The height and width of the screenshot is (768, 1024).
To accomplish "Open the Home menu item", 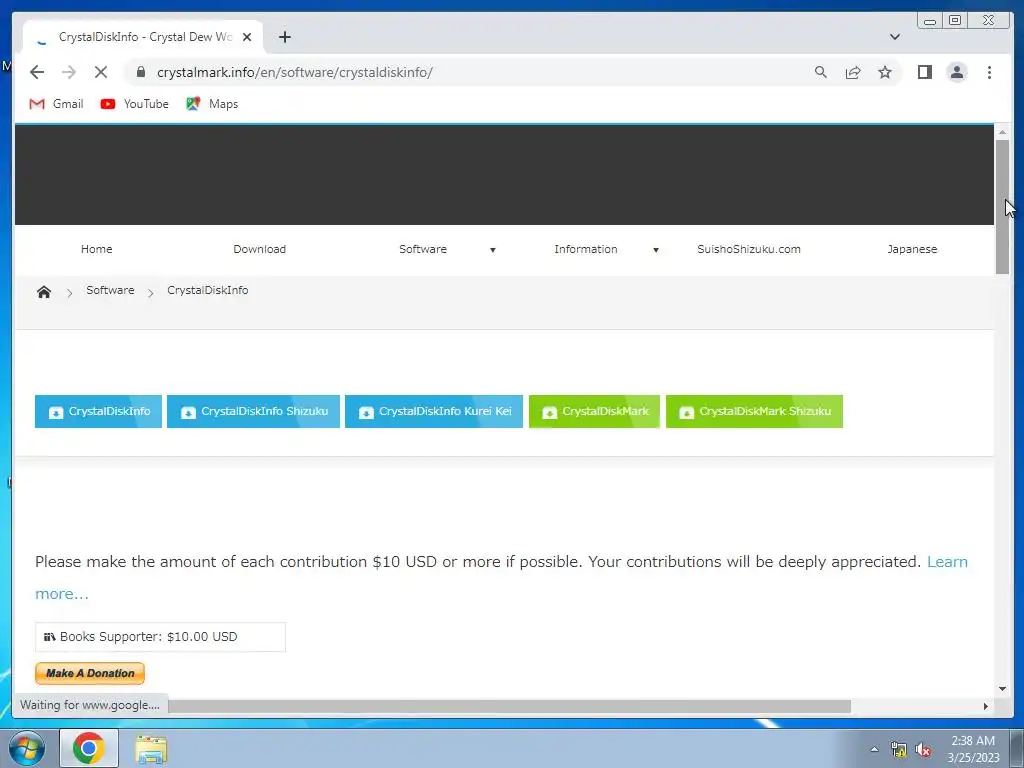I will pos(97,249).
